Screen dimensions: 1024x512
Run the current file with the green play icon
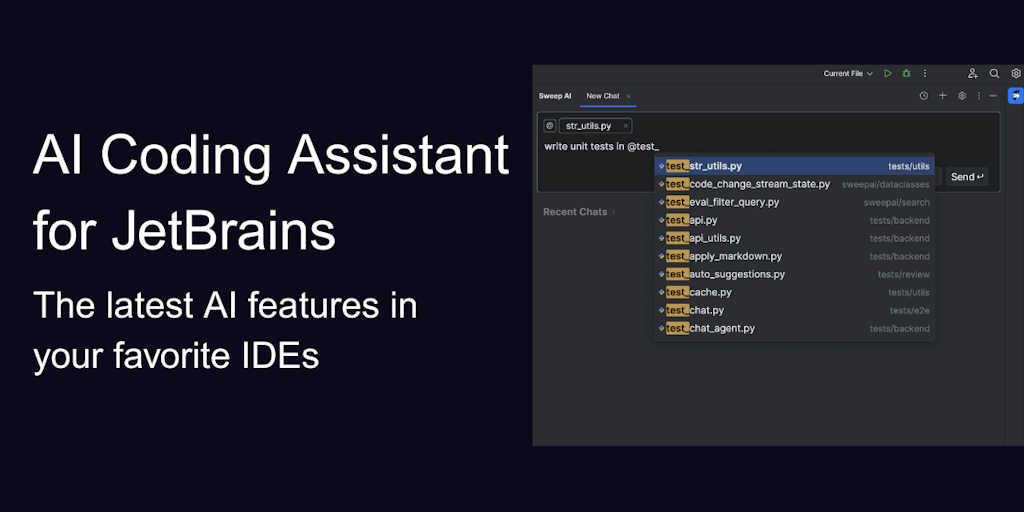click(888, 74)
